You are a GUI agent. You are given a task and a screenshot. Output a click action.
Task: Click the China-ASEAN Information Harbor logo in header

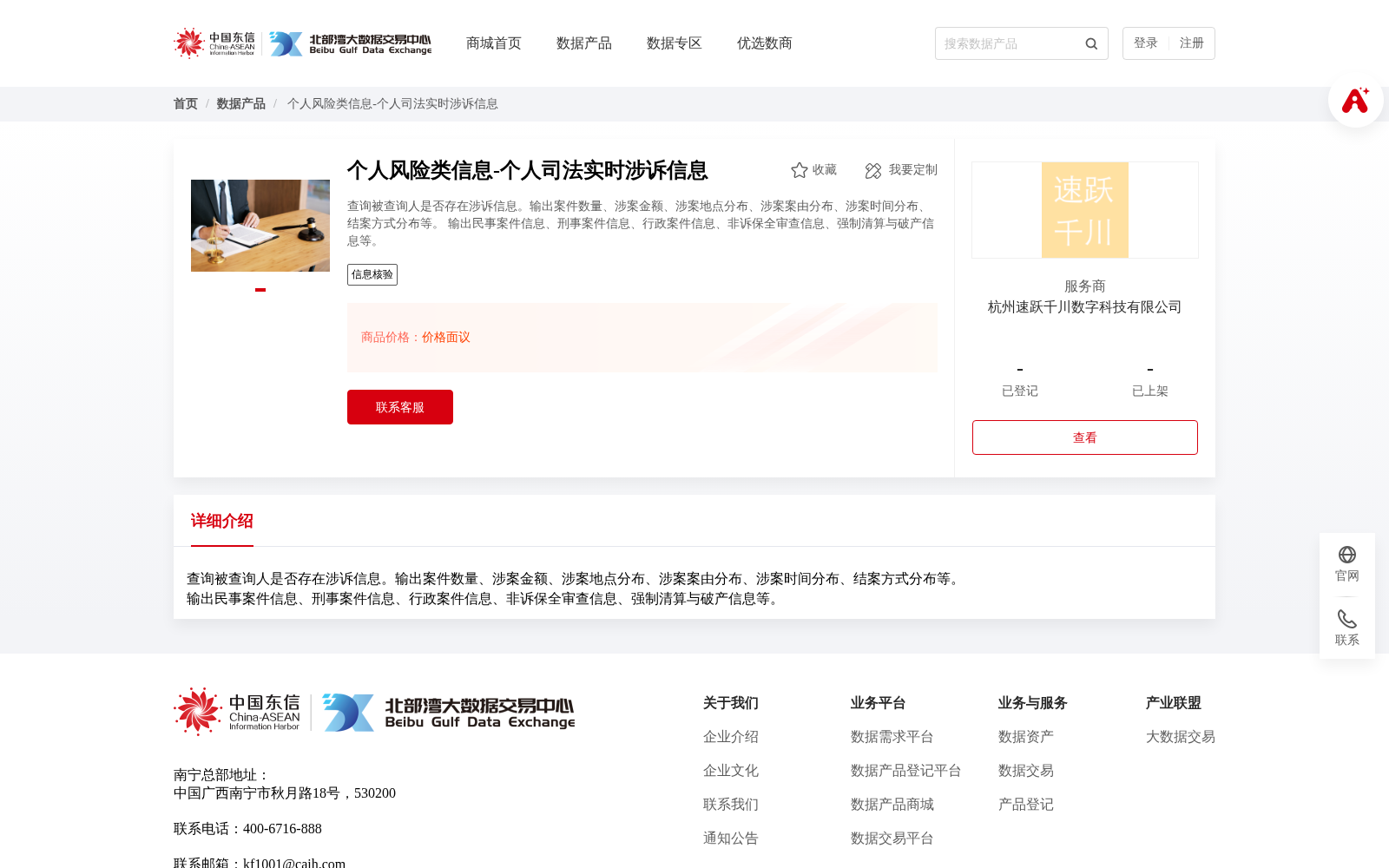click(214, 43)
